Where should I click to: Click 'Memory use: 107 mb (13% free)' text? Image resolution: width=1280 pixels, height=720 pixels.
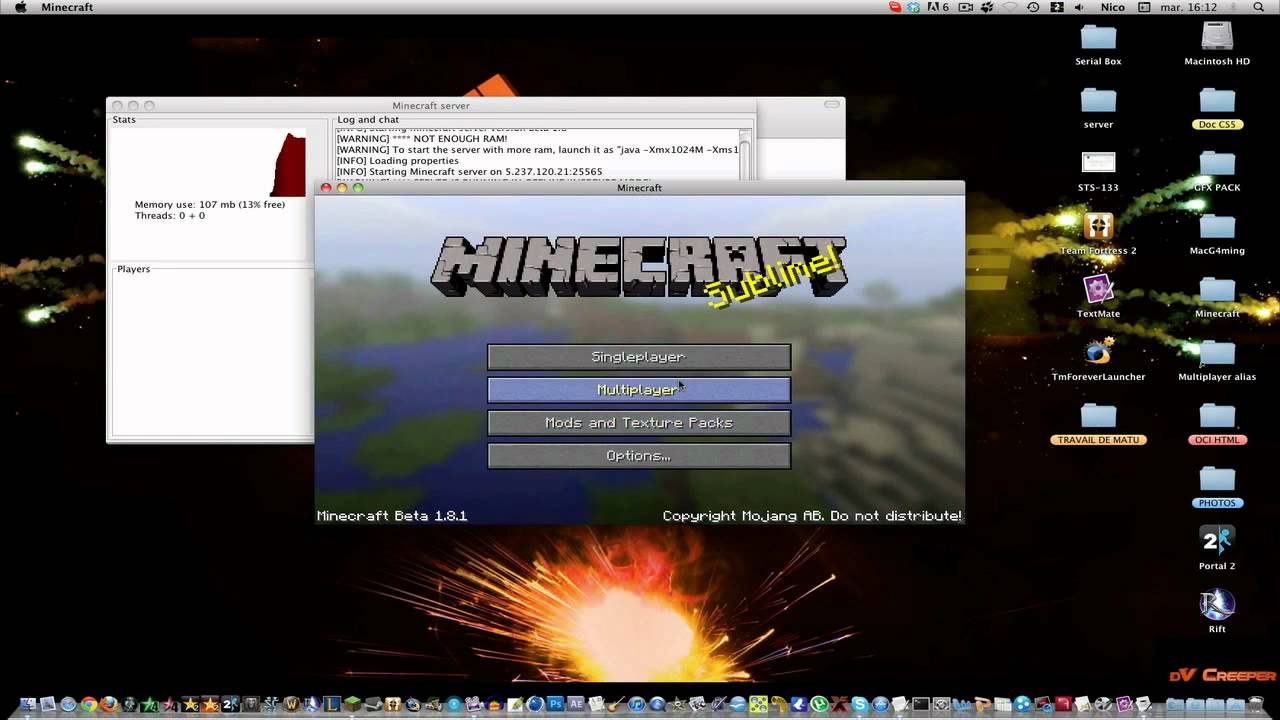(x=210, y=204)
